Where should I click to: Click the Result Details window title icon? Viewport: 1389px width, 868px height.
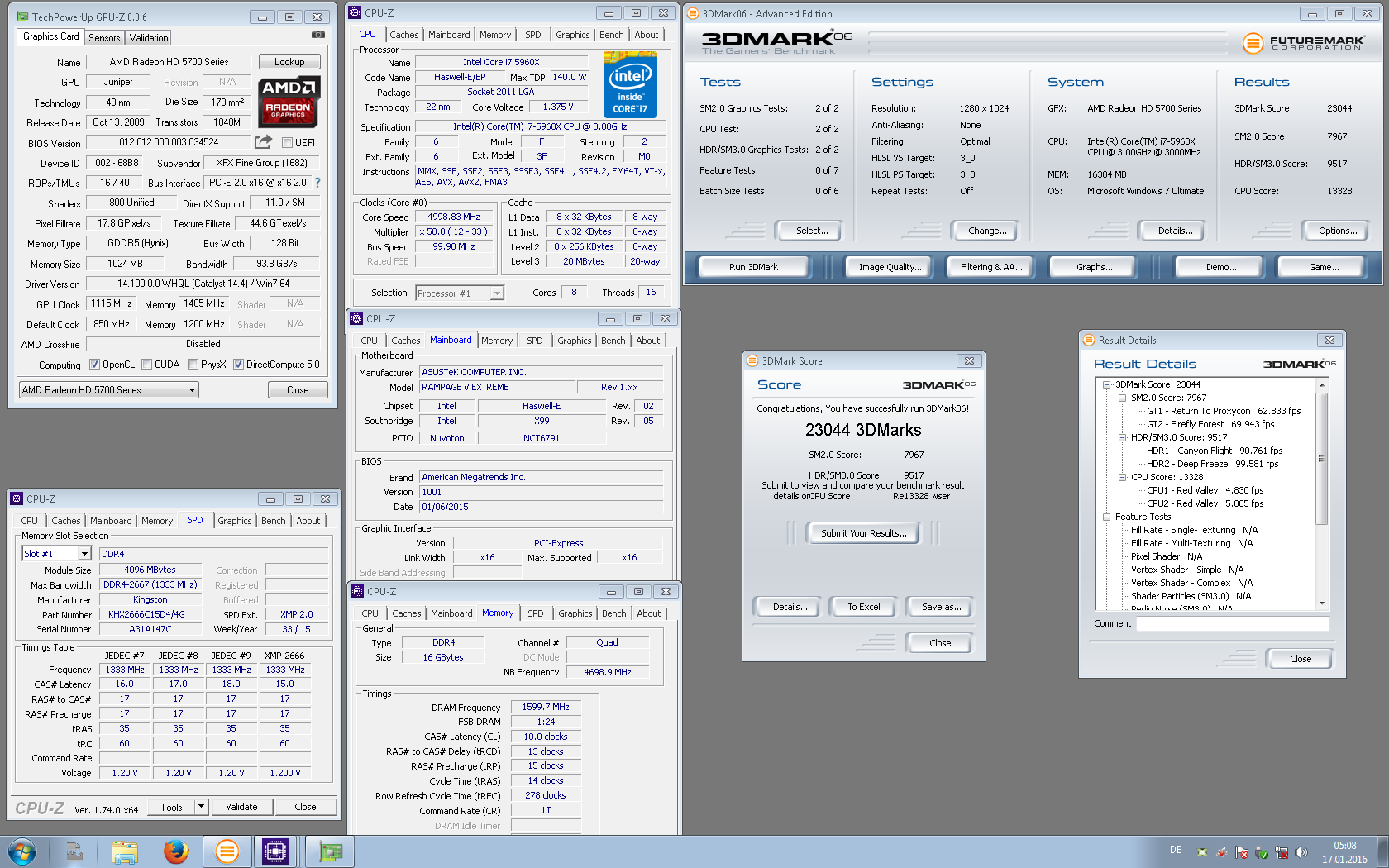click(x=1089, y=340)
